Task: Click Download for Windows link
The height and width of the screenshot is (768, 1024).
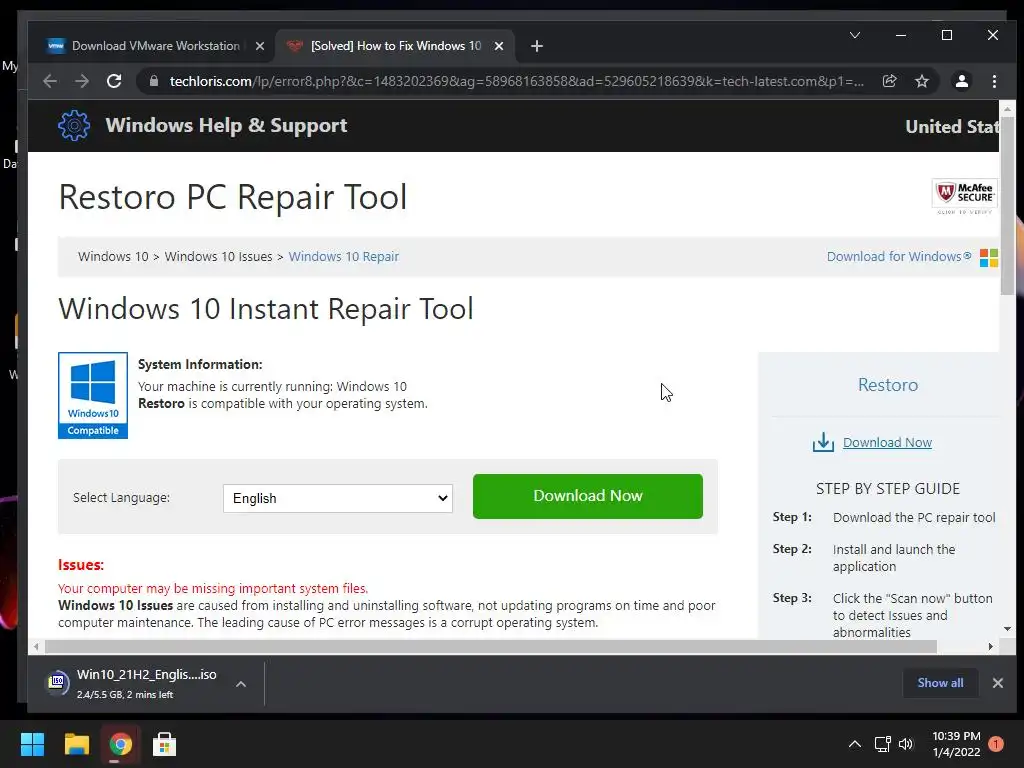Action: pyautogui.click(x=899, y=257)
